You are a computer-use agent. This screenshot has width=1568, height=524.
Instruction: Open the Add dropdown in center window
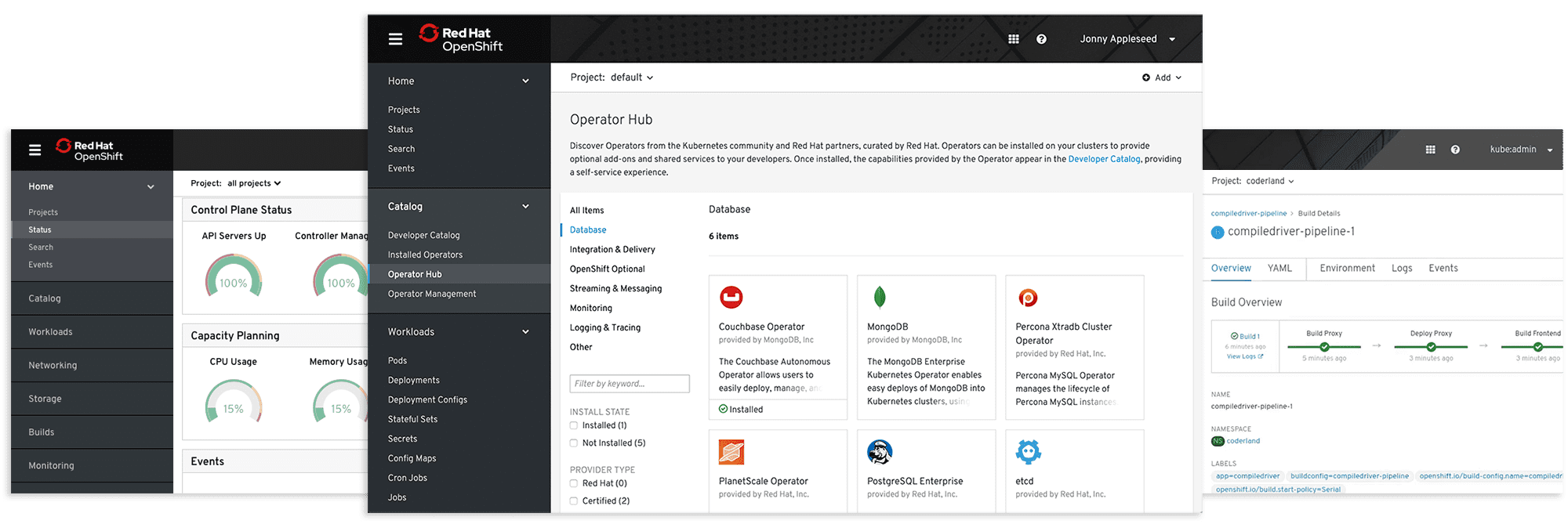click(1162, 78)
